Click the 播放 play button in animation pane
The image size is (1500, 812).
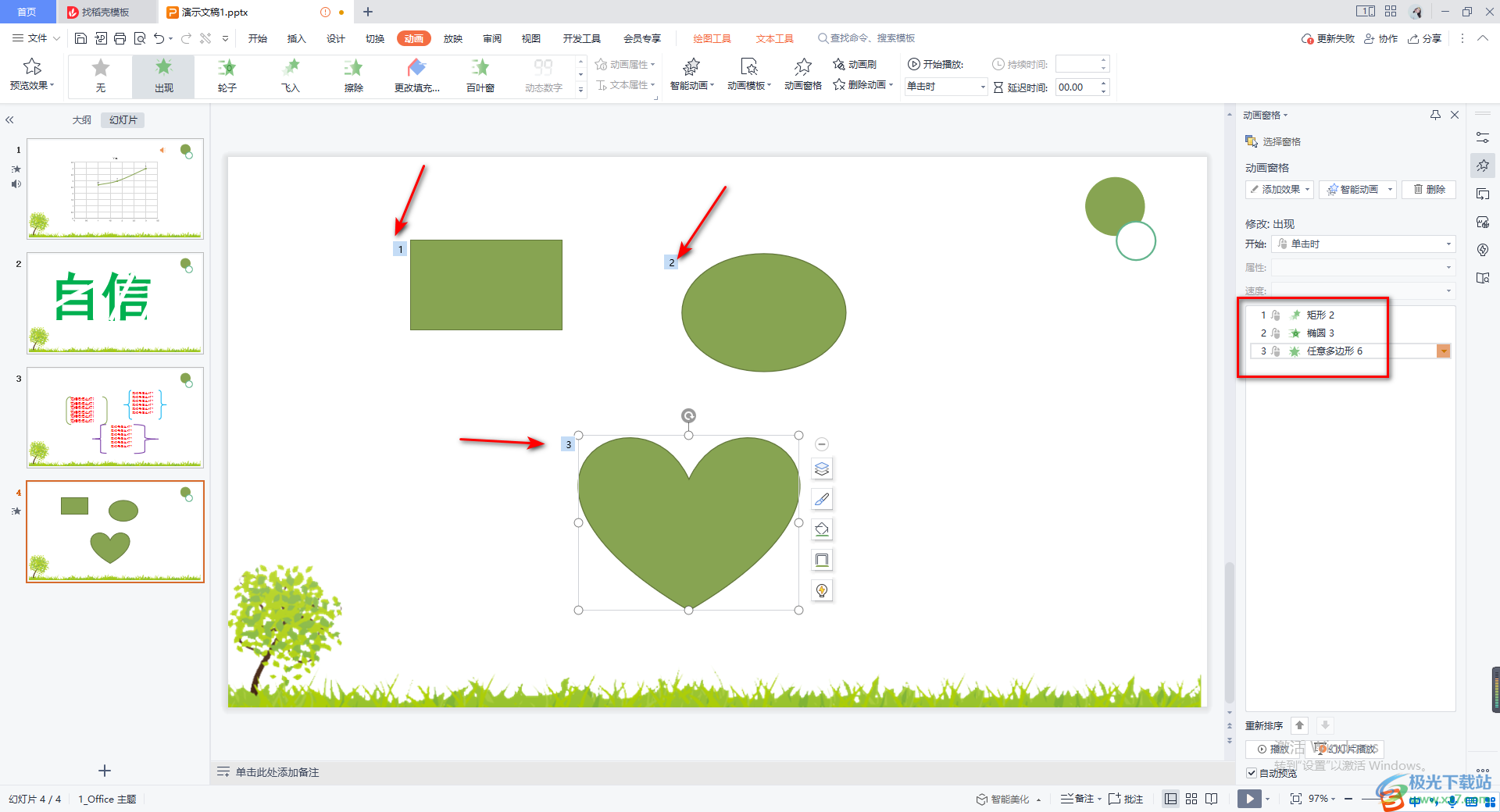click(1273, 749)
